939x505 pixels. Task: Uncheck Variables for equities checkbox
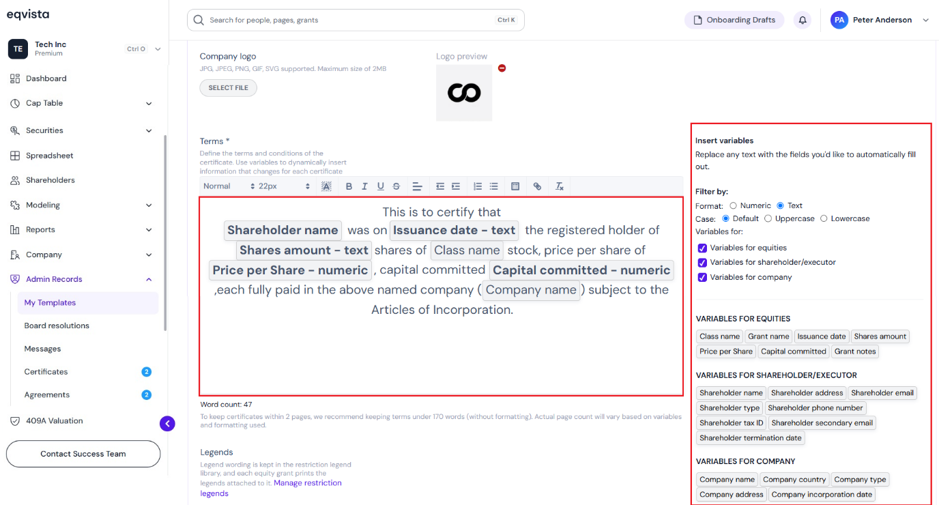tap(702, 248)
